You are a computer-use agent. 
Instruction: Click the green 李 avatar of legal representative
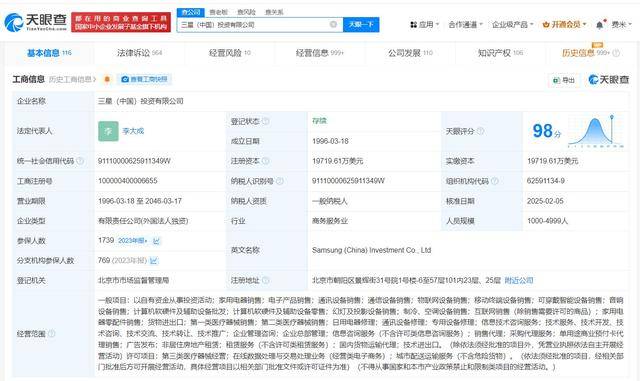(x=108, y=131)
